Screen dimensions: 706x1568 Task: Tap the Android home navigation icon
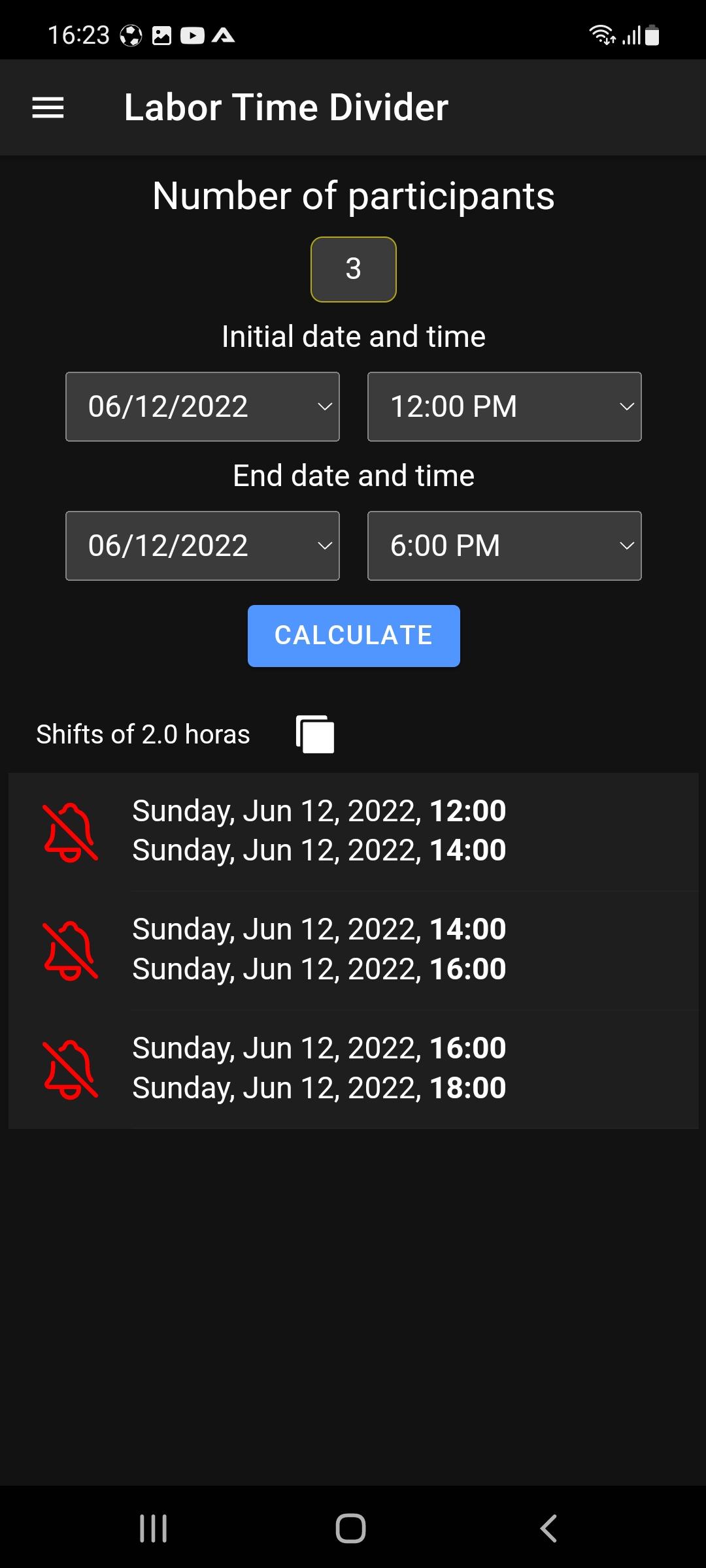[x=350, y=1529]
